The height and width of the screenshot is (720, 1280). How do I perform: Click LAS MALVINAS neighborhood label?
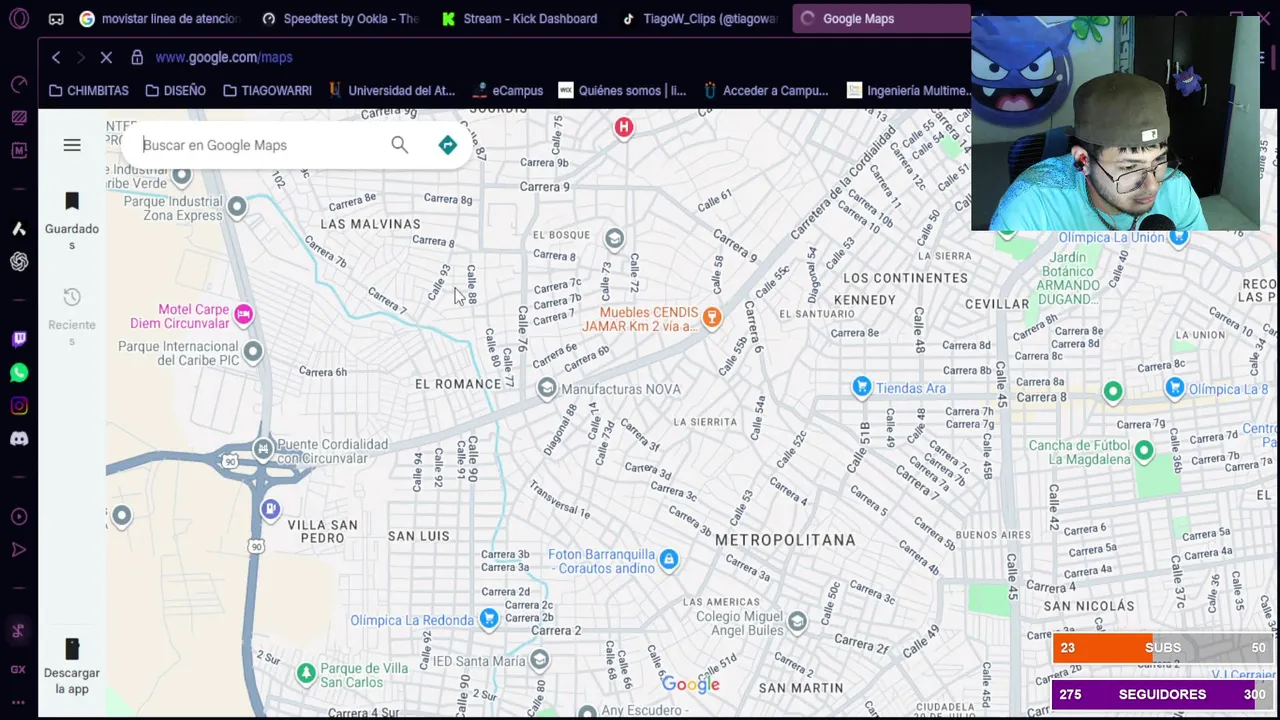(x=370, y=224)
